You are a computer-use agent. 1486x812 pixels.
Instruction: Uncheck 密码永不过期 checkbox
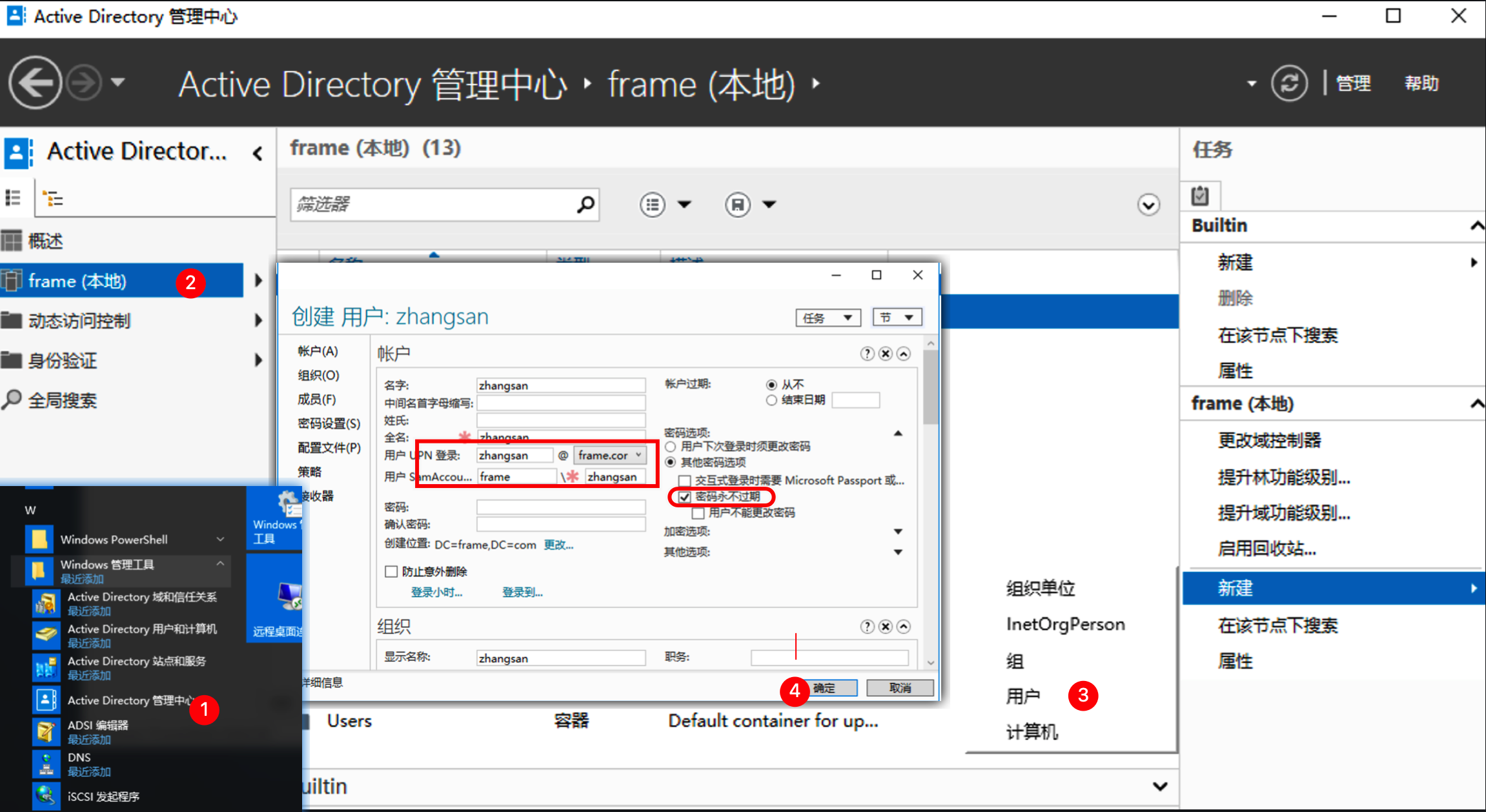pyautogui.click(x=685, y=496)
